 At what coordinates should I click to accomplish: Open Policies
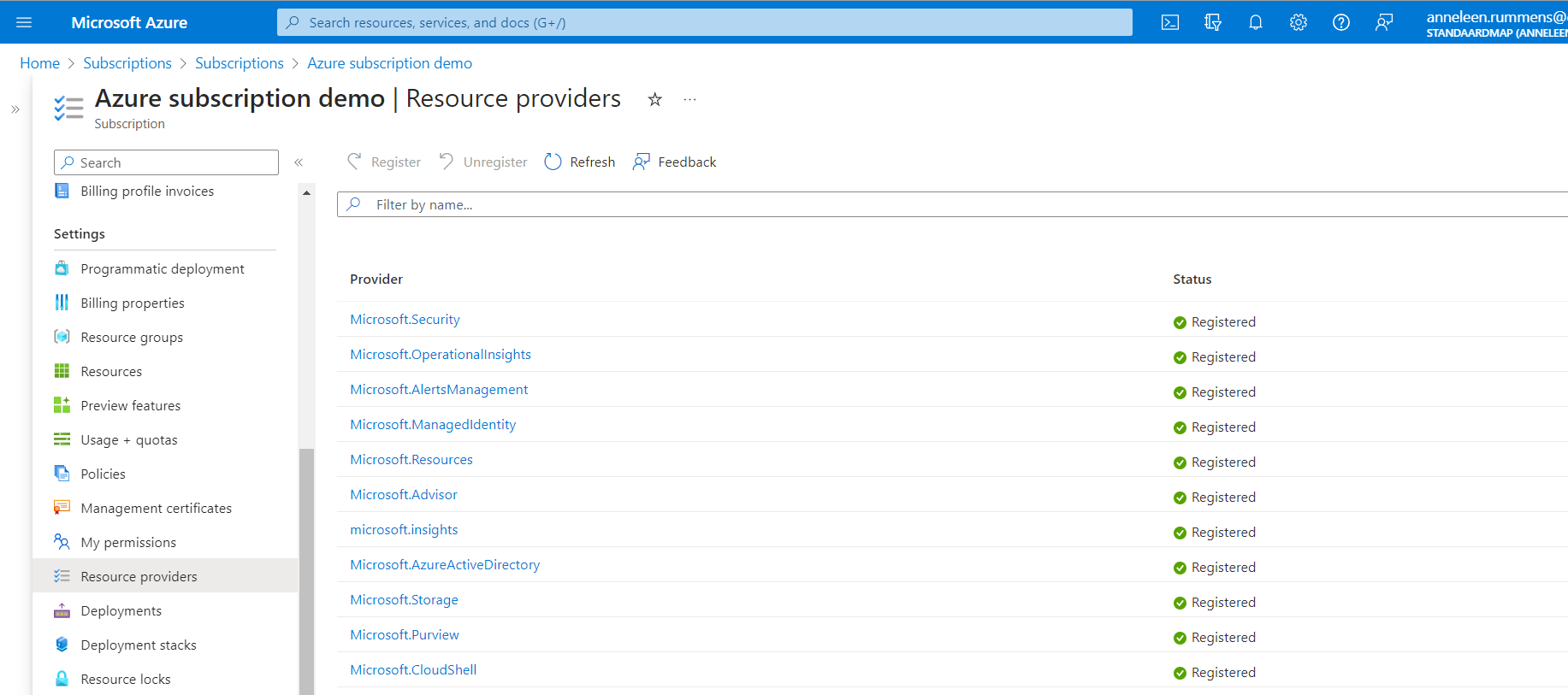[103, 474]
